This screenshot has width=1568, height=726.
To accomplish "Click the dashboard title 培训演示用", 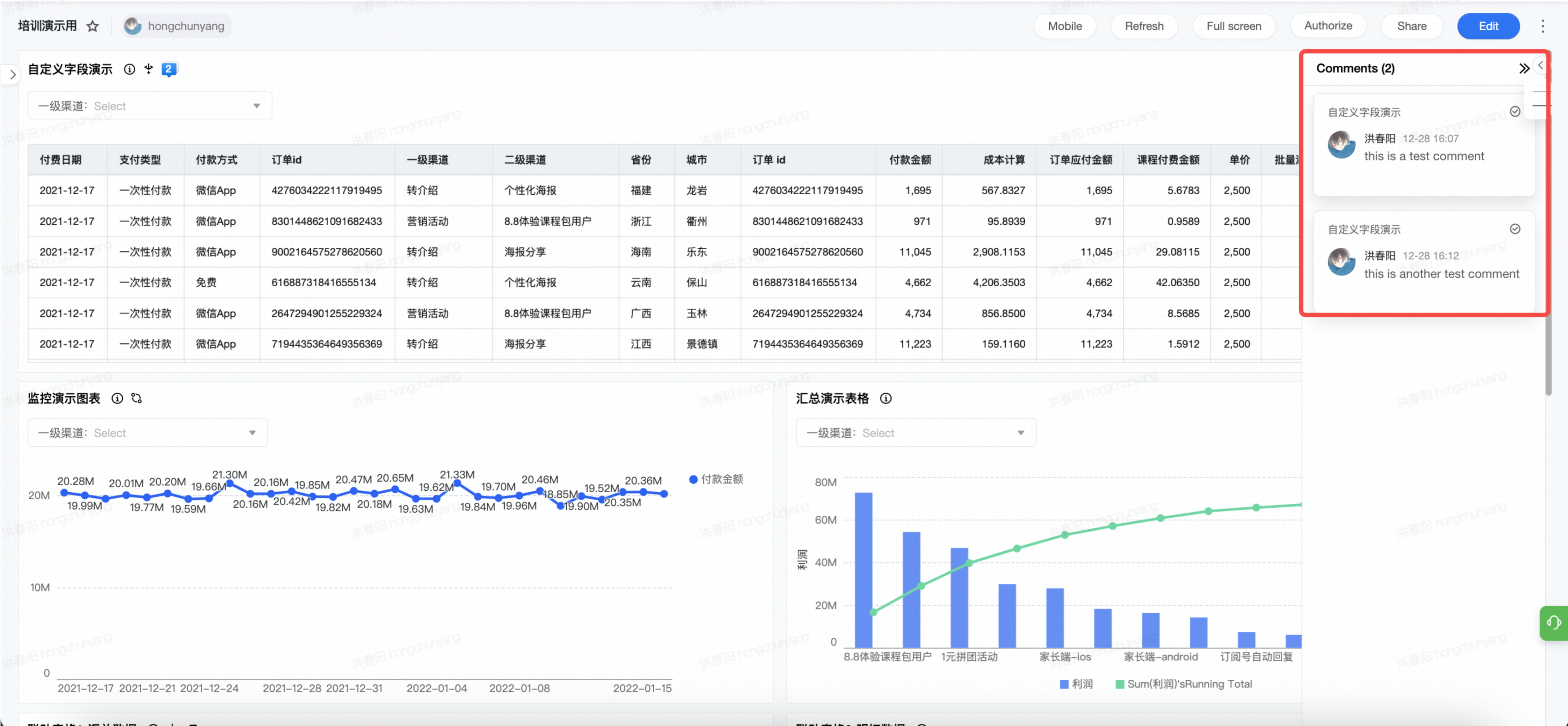I will [x=47, y=26].
